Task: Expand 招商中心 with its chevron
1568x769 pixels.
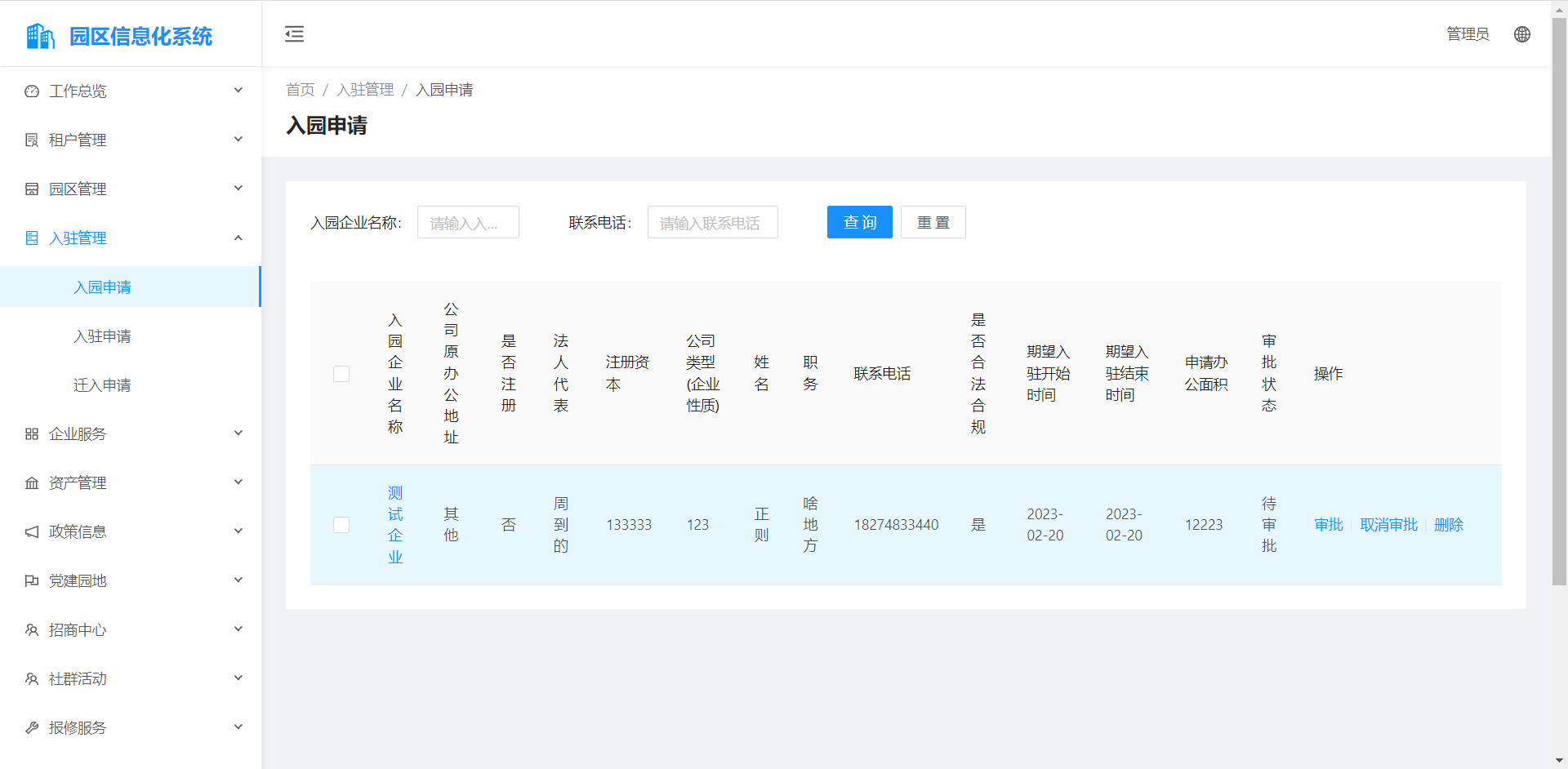Action: point(238,629)
